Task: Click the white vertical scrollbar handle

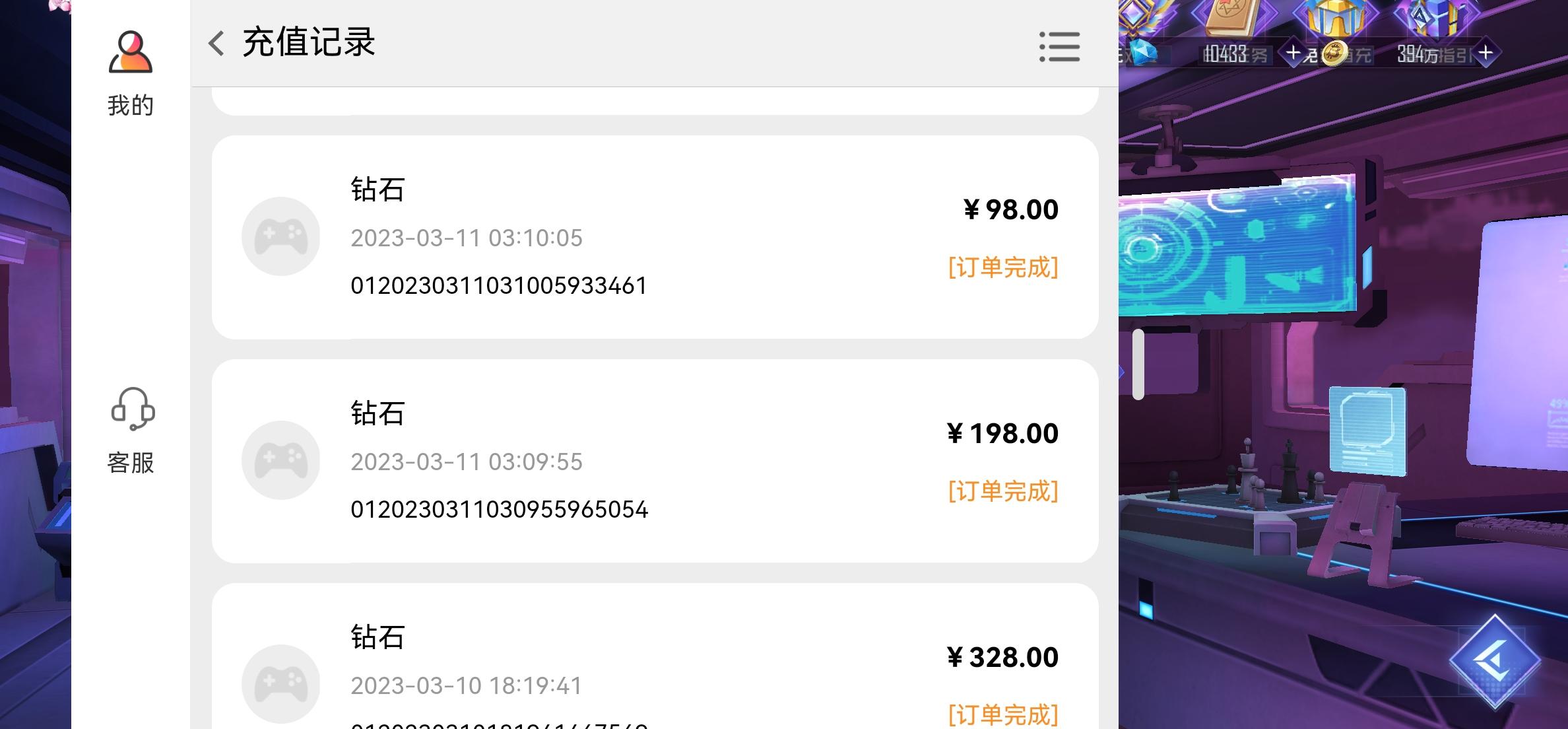Action: [1138, 364]
